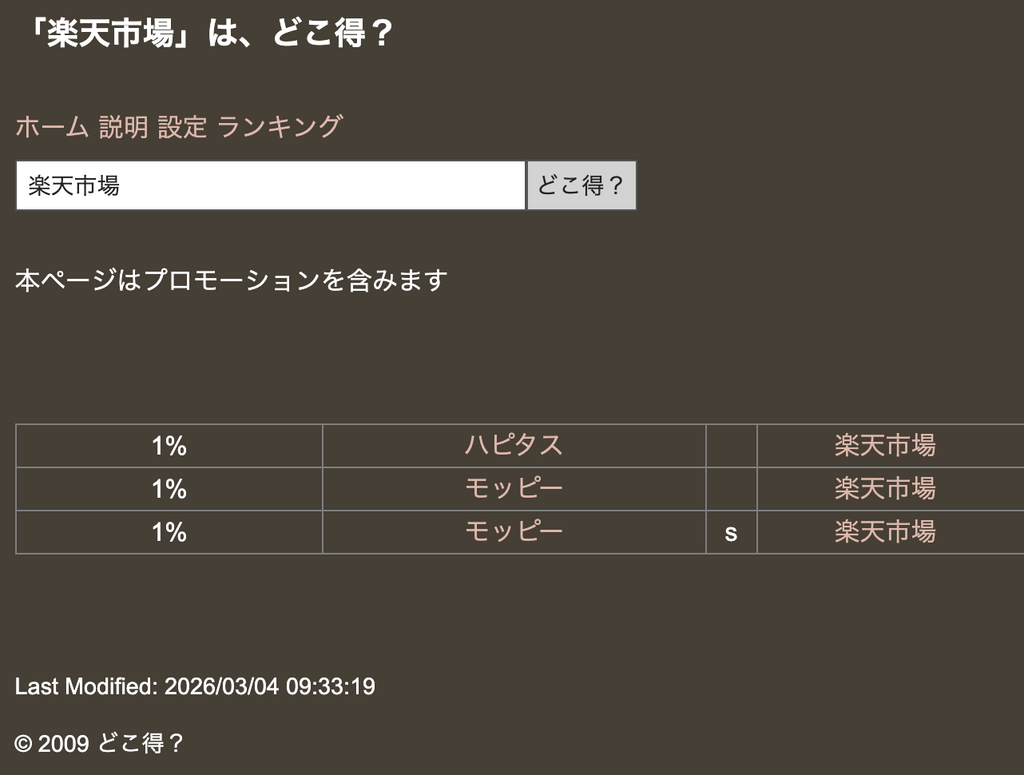Click the 1% cell in the ハピタス row
The height and width of the screenshot is (775, 1024).
[x=169, y=446]
